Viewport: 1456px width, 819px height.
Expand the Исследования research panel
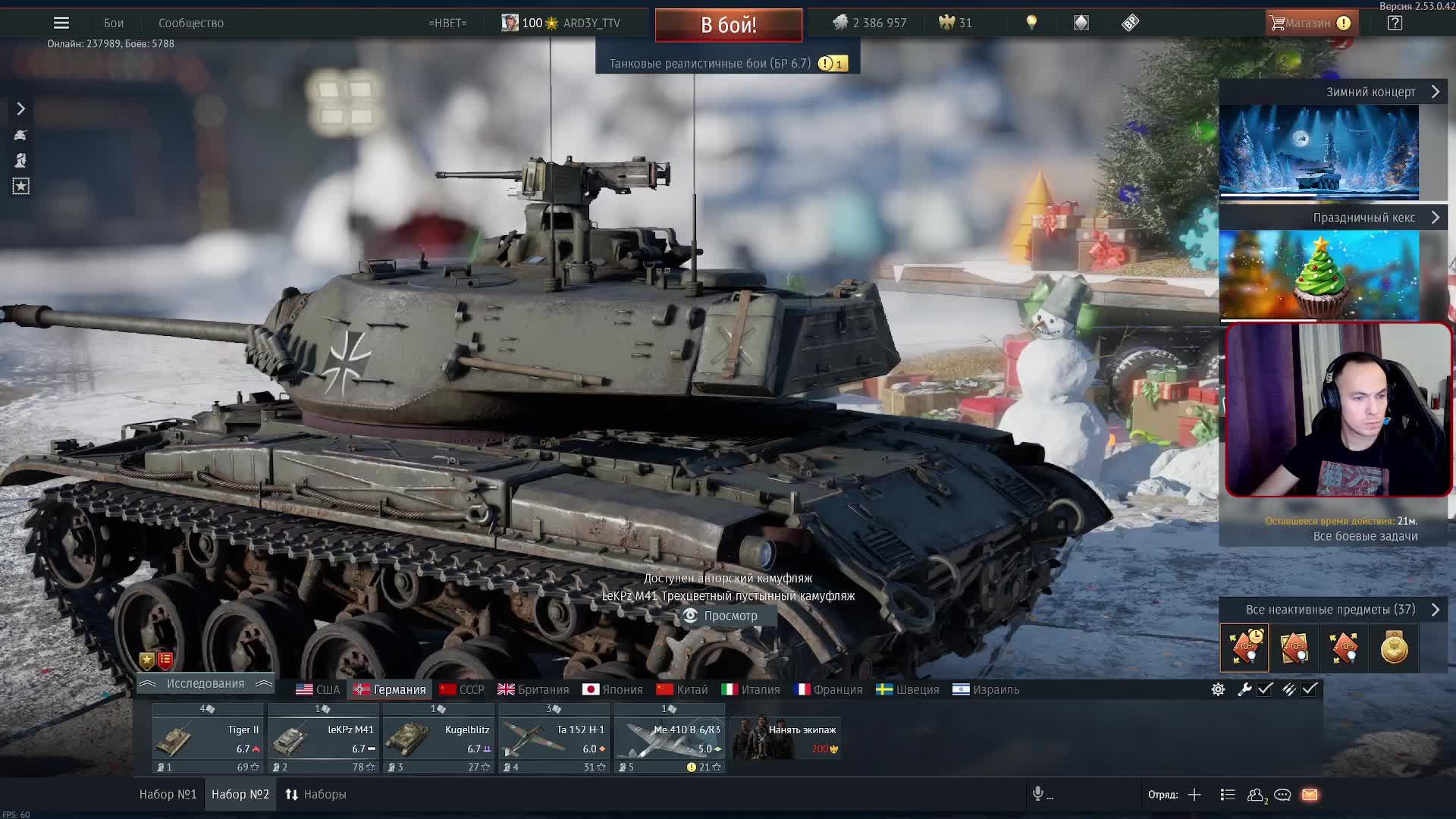[x=205, y=684]
